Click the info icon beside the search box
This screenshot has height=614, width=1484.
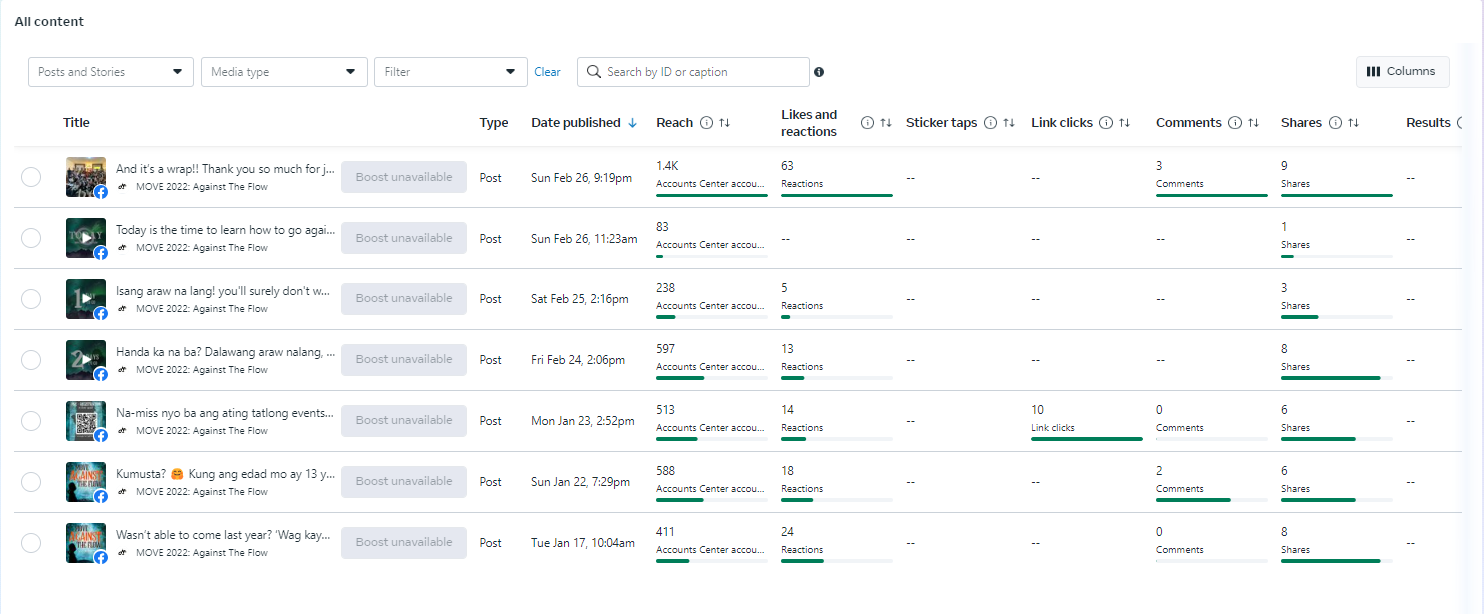(x=819, y=72)
